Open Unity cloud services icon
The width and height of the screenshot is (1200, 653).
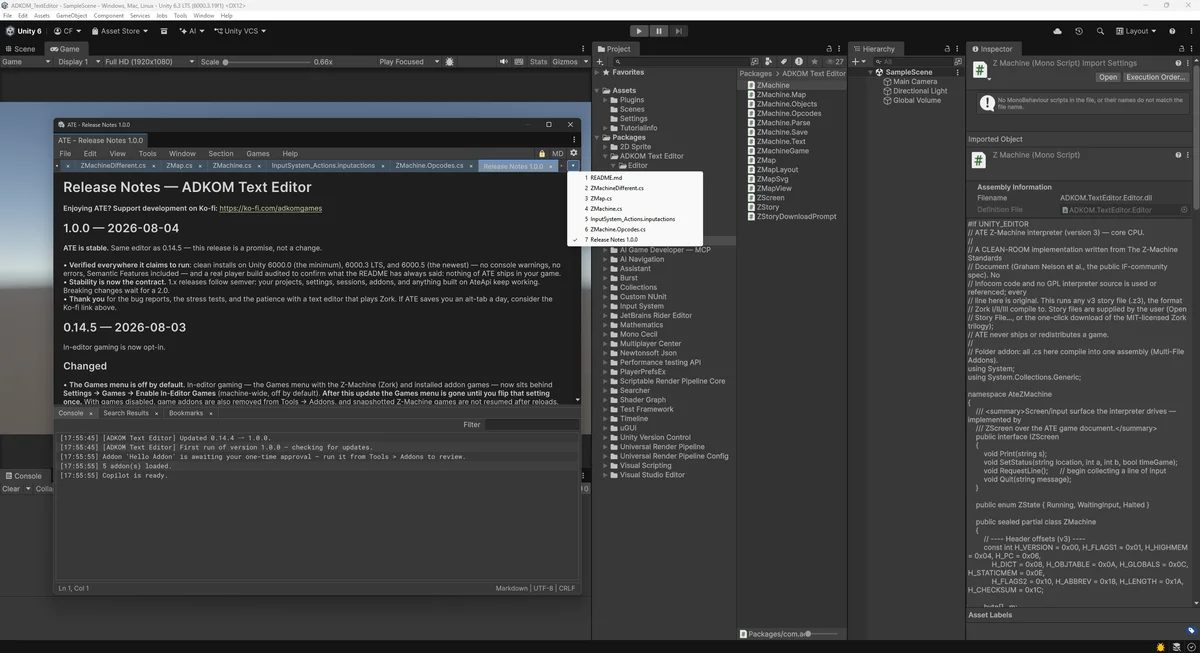click(x=1058, y=31)
